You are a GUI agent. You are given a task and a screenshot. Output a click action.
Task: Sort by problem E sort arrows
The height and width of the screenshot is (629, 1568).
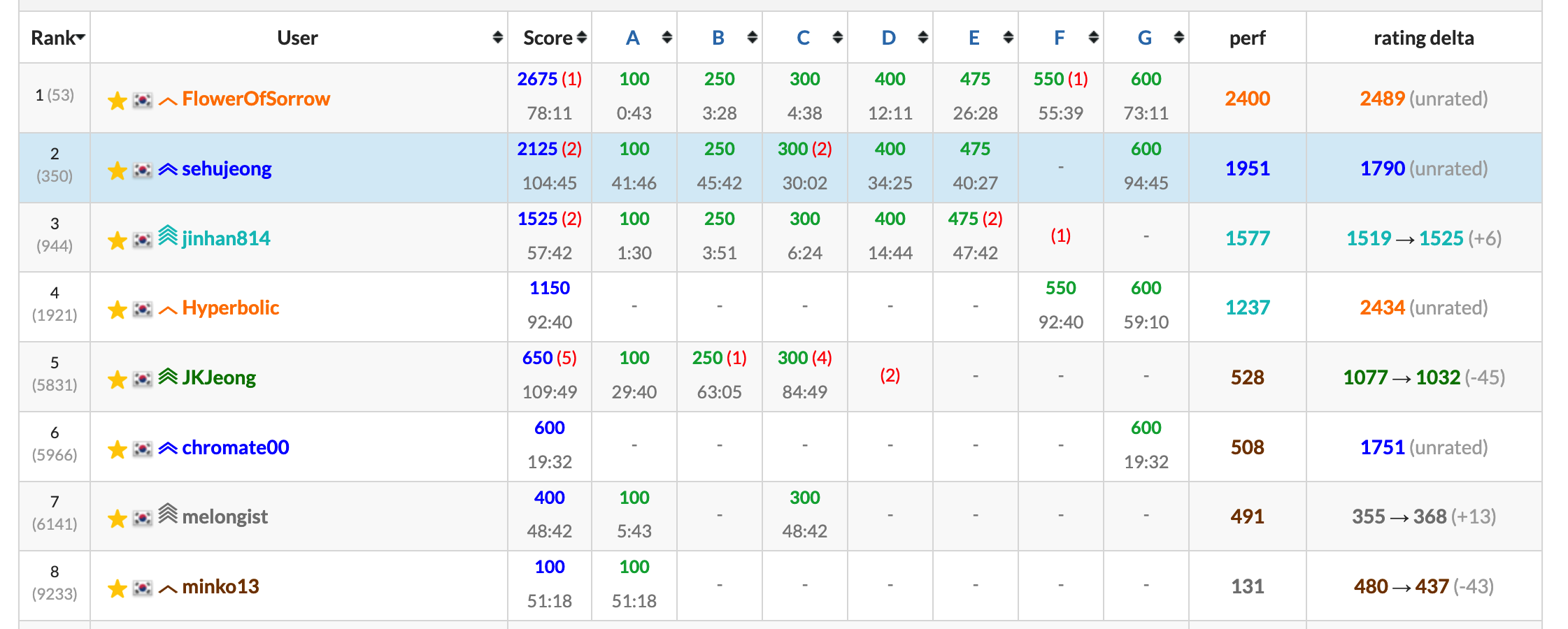pyautogui.click(x=1008, y=37)
